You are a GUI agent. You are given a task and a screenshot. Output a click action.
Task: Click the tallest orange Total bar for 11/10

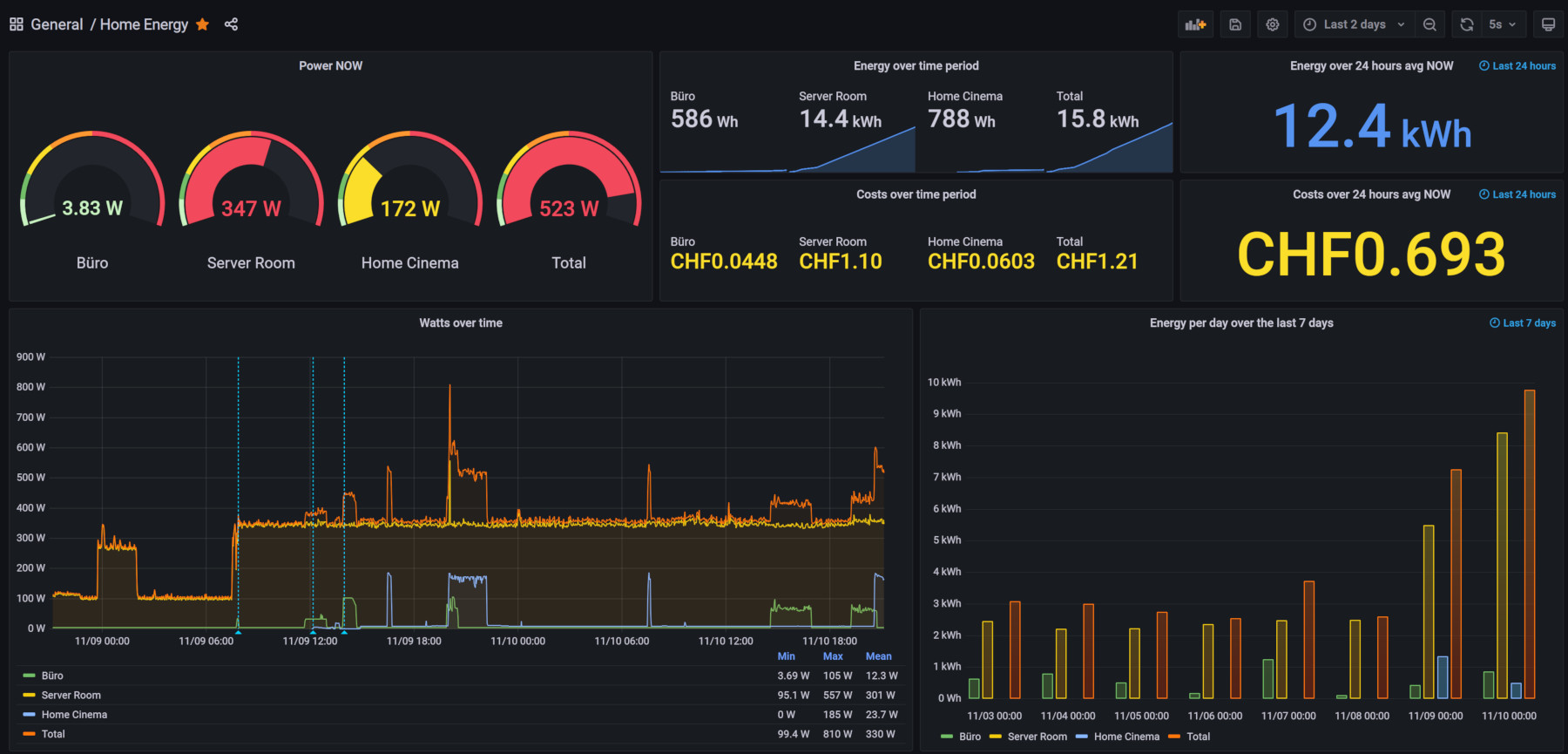pyautogui.click(x=1530, y=544)
